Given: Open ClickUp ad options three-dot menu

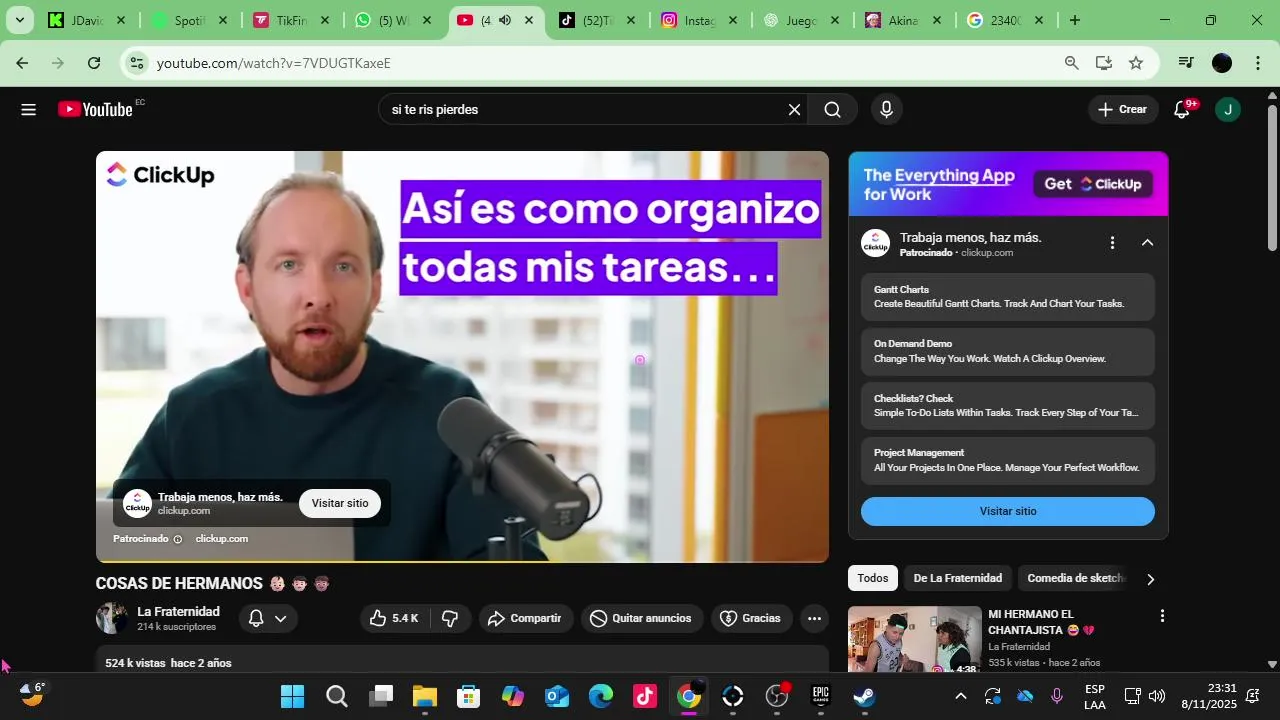Looking at the screenshot, I should click(x=1112, y=243).
